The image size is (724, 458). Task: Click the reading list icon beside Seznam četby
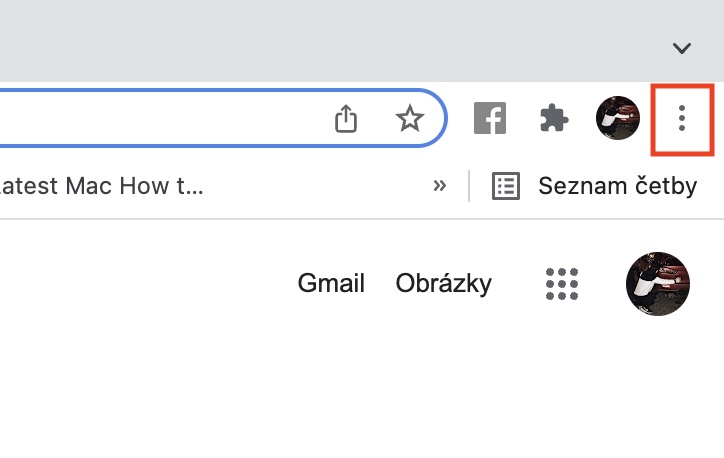[x=507, y=186]
